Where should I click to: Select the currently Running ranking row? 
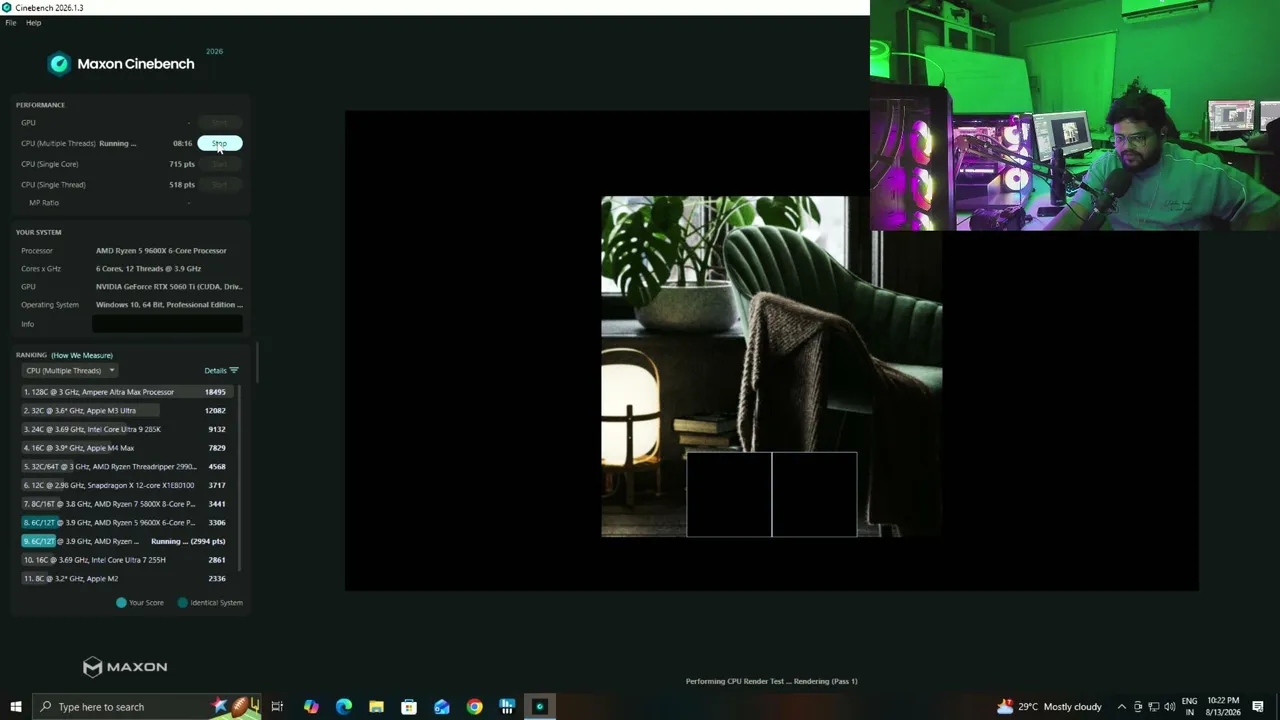pyautogui.click(x=129, y=541)
